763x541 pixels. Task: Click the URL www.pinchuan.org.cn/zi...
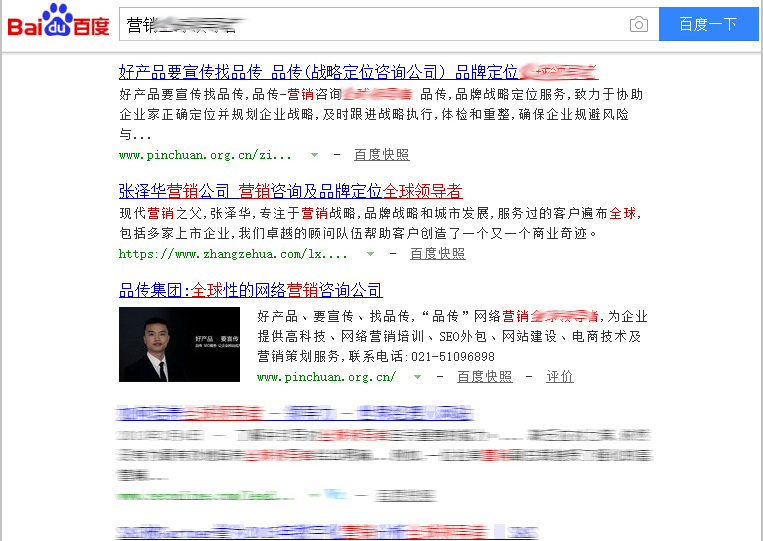[205, 155]
